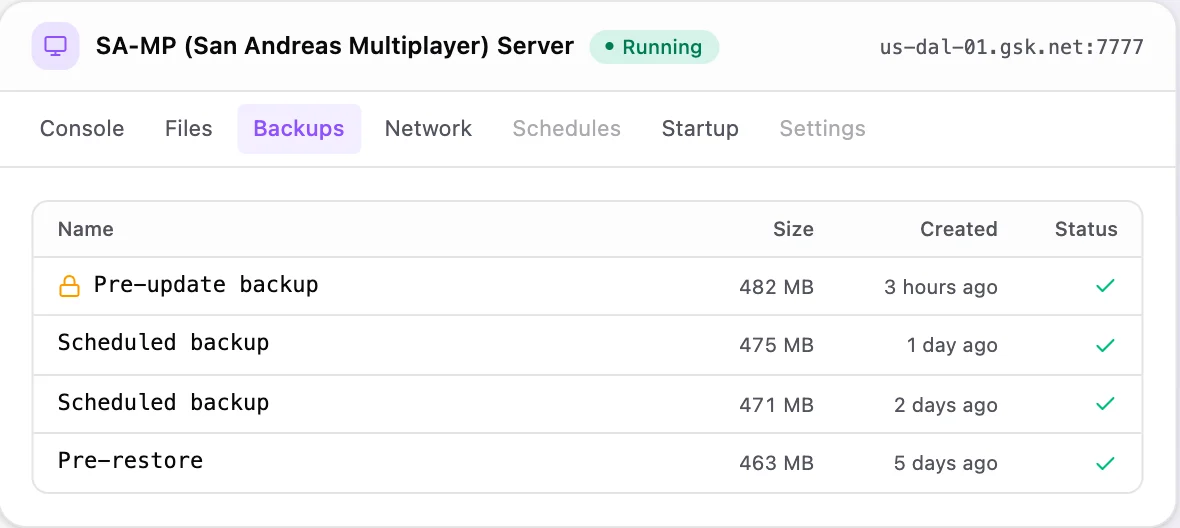Open the Settings tab
Image resolution: width=1180 pixels, height=528 pixels.
823,129
